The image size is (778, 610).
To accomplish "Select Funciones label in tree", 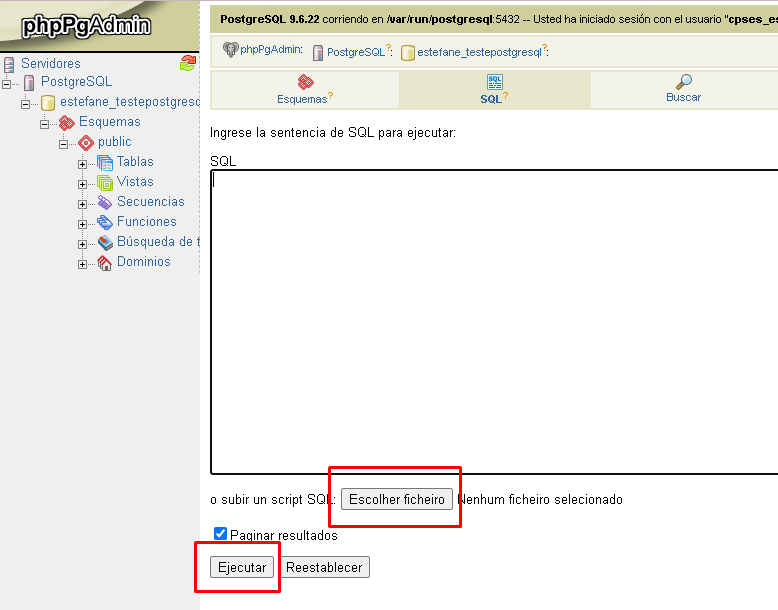I will pos(147,221).
